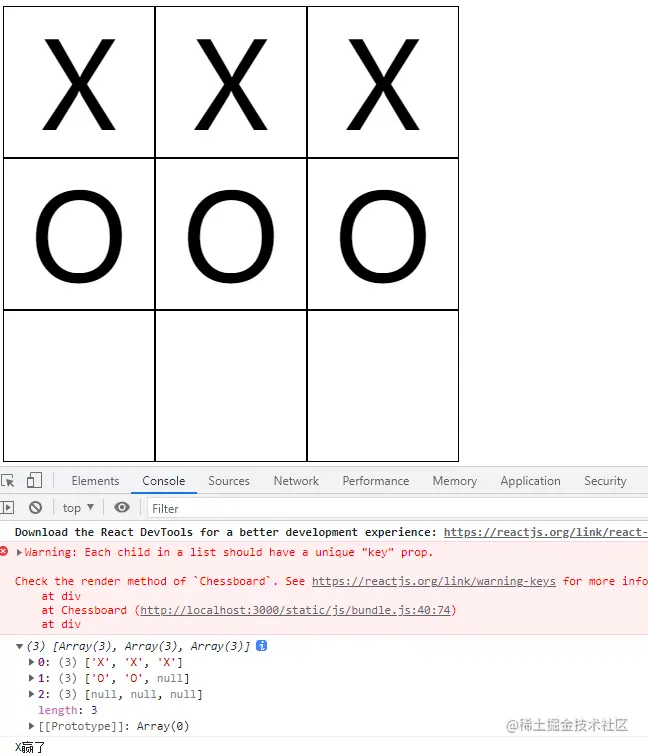The height and width of the screenshot is (753, 648).
Task: Click the middle-right O square
Action: tap(383, 234)
